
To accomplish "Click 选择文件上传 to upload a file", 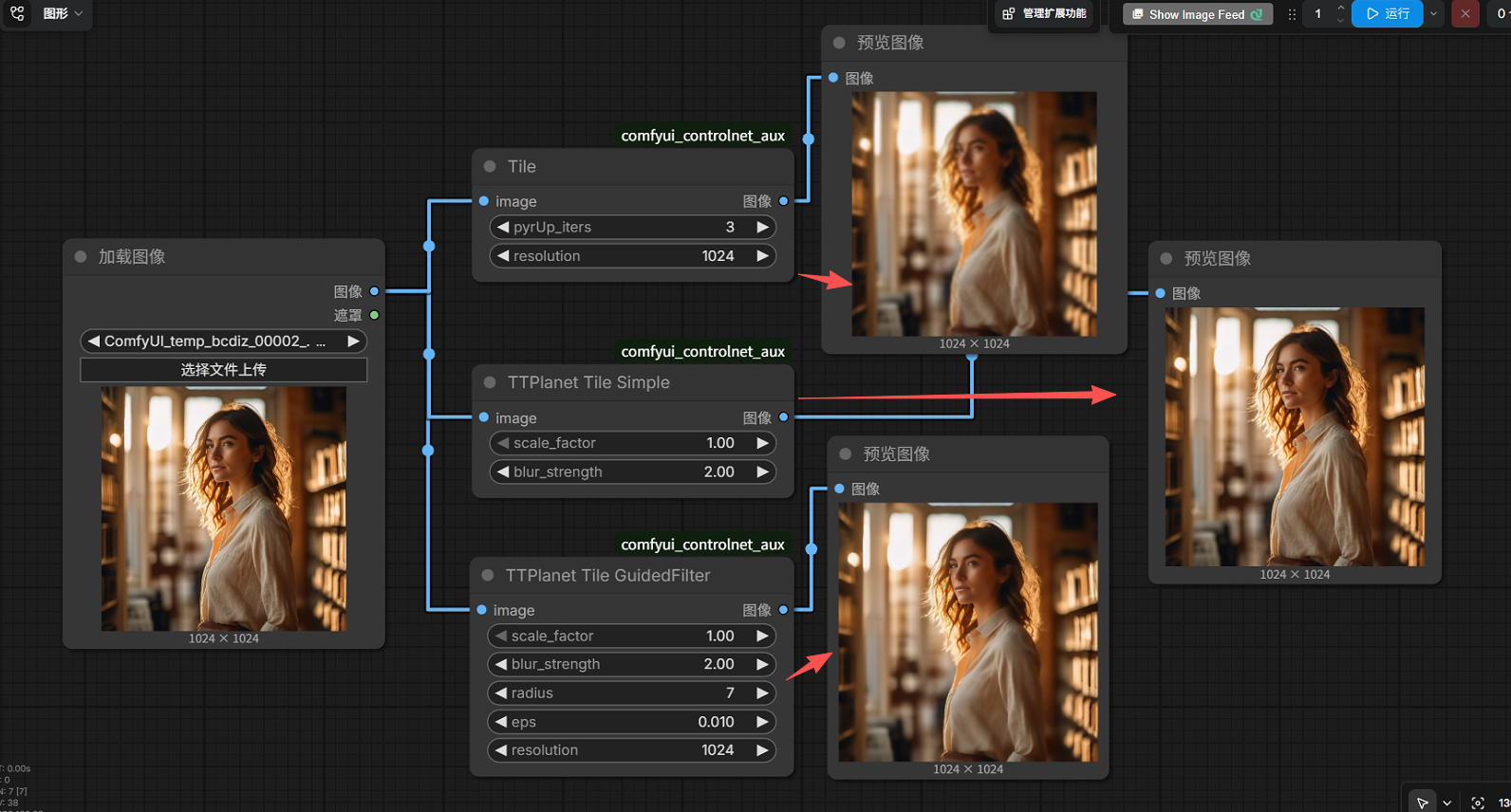I will pyautogui.click(x=224, y=370).
